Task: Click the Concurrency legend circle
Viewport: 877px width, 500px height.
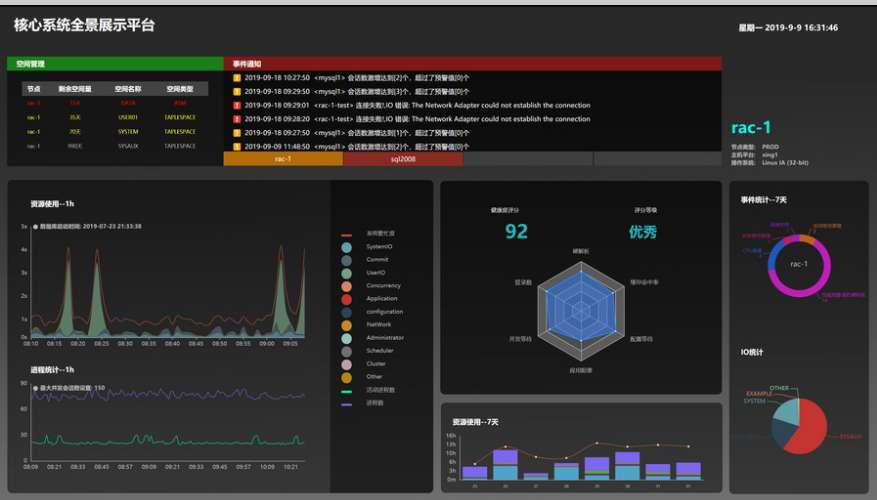Action: pos(347,285)
